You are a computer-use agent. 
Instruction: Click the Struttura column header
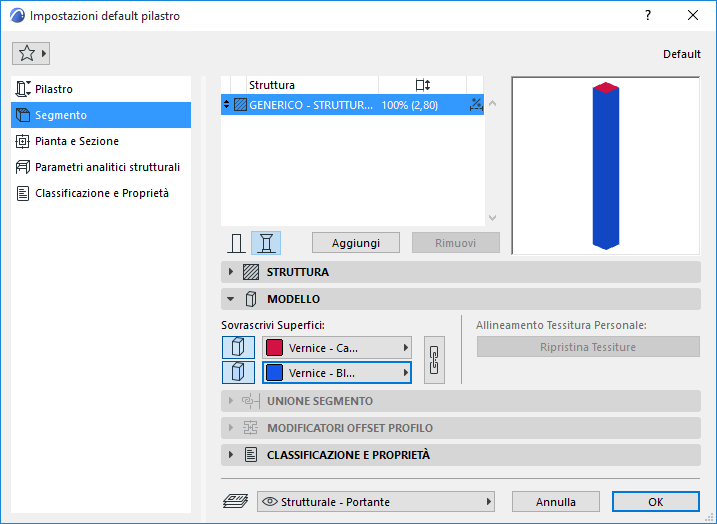coord(312,85)
